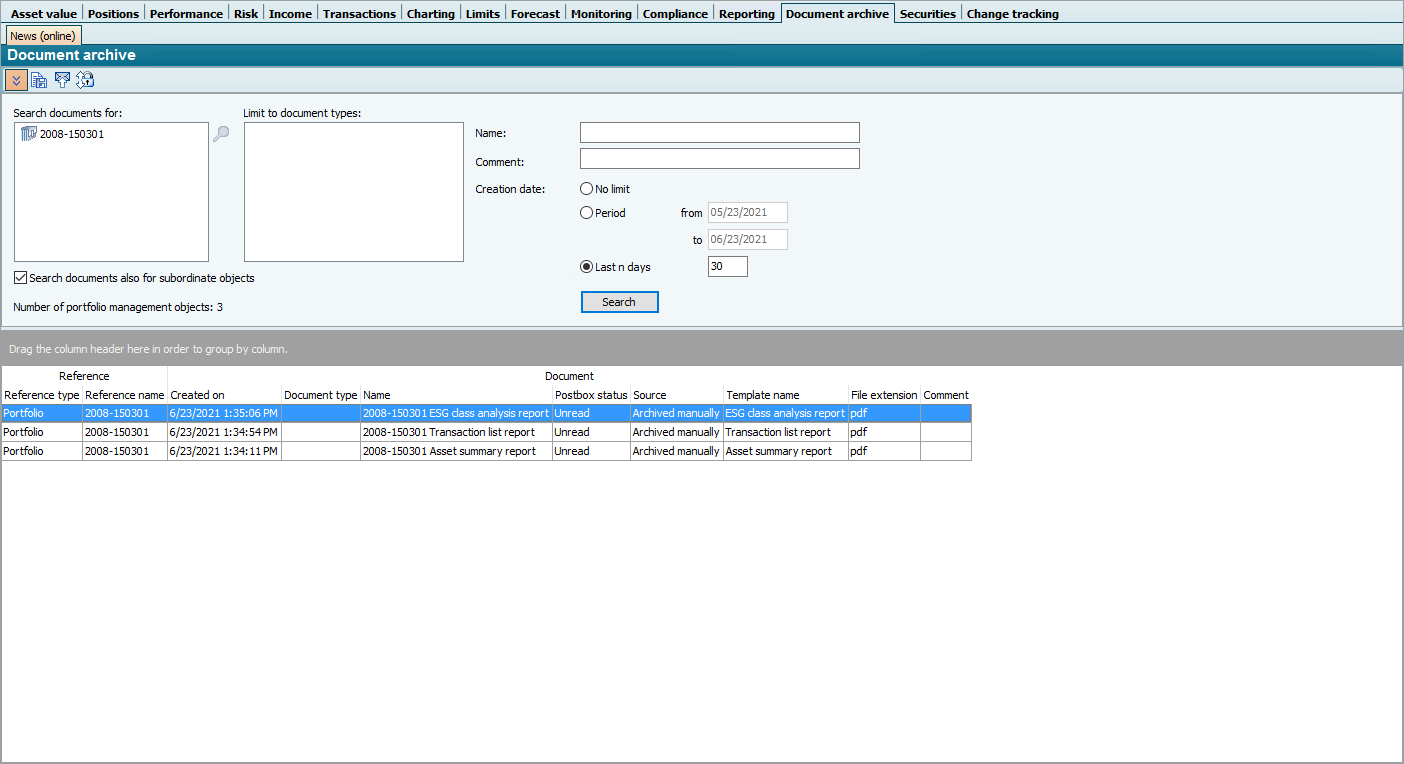
Task: Focus the Comment text field
Action: click(x=719, y=159)
